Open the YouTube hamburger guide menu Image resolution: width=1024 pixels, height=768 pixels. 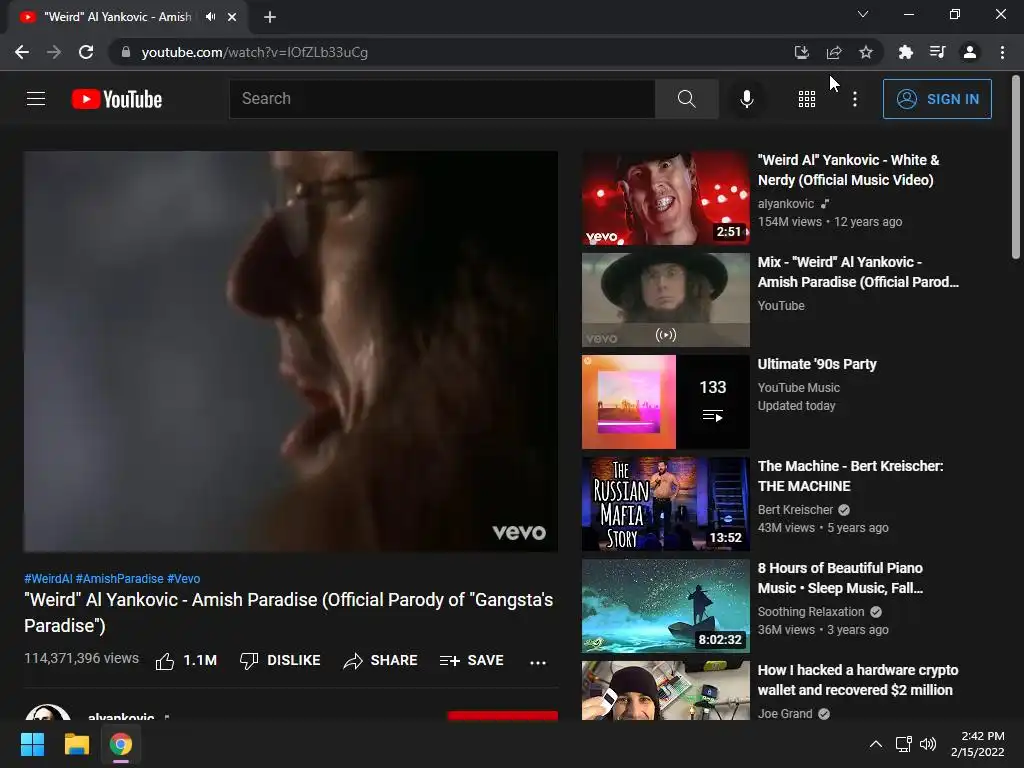click(36, 99)
